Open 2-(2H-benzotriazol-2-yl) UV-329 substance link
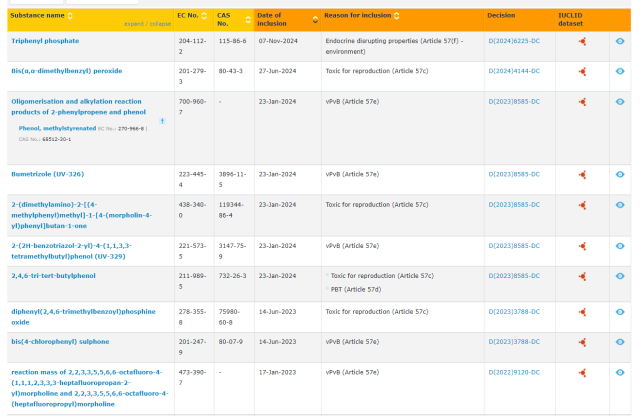Viewport: 640px width, 416px height. (71, 251)
